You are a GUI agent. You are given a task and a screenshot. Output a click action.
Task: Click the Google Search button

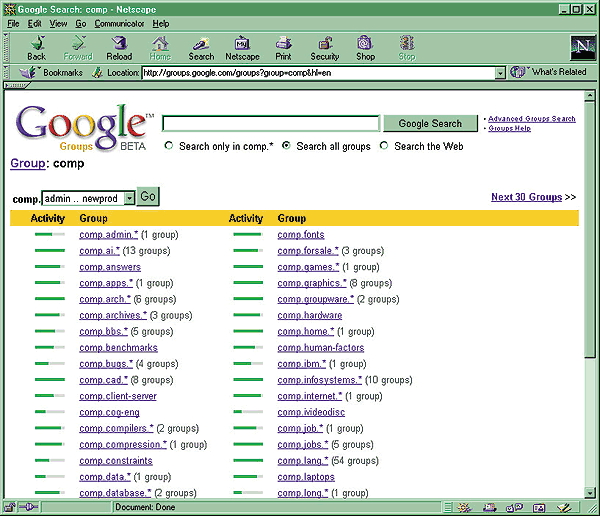[430, 123]
